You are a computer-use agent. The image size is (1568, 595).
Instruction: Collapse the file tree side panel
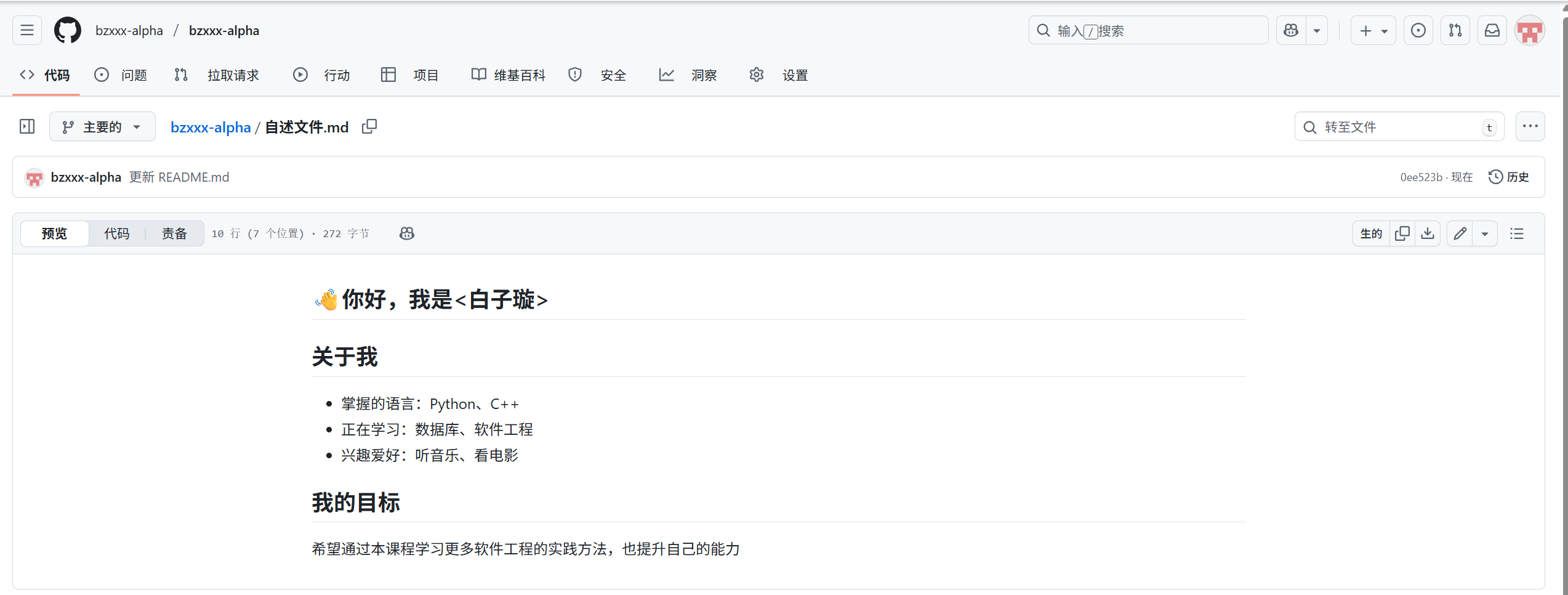27,126
